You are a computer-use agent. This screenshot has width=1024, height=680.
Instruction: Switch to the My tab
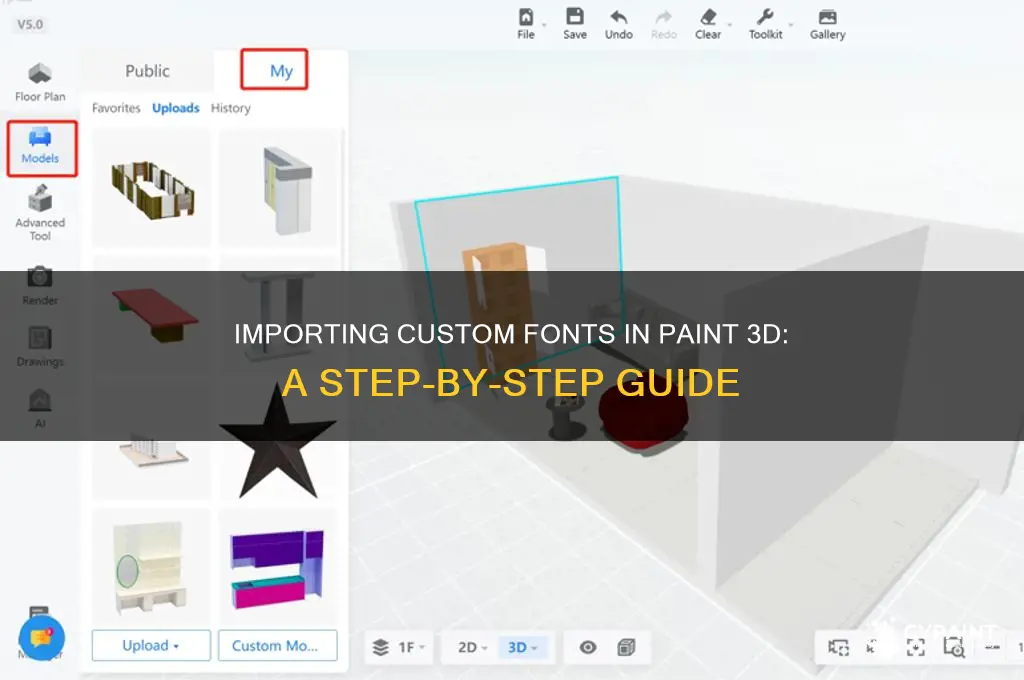(281, 71)
